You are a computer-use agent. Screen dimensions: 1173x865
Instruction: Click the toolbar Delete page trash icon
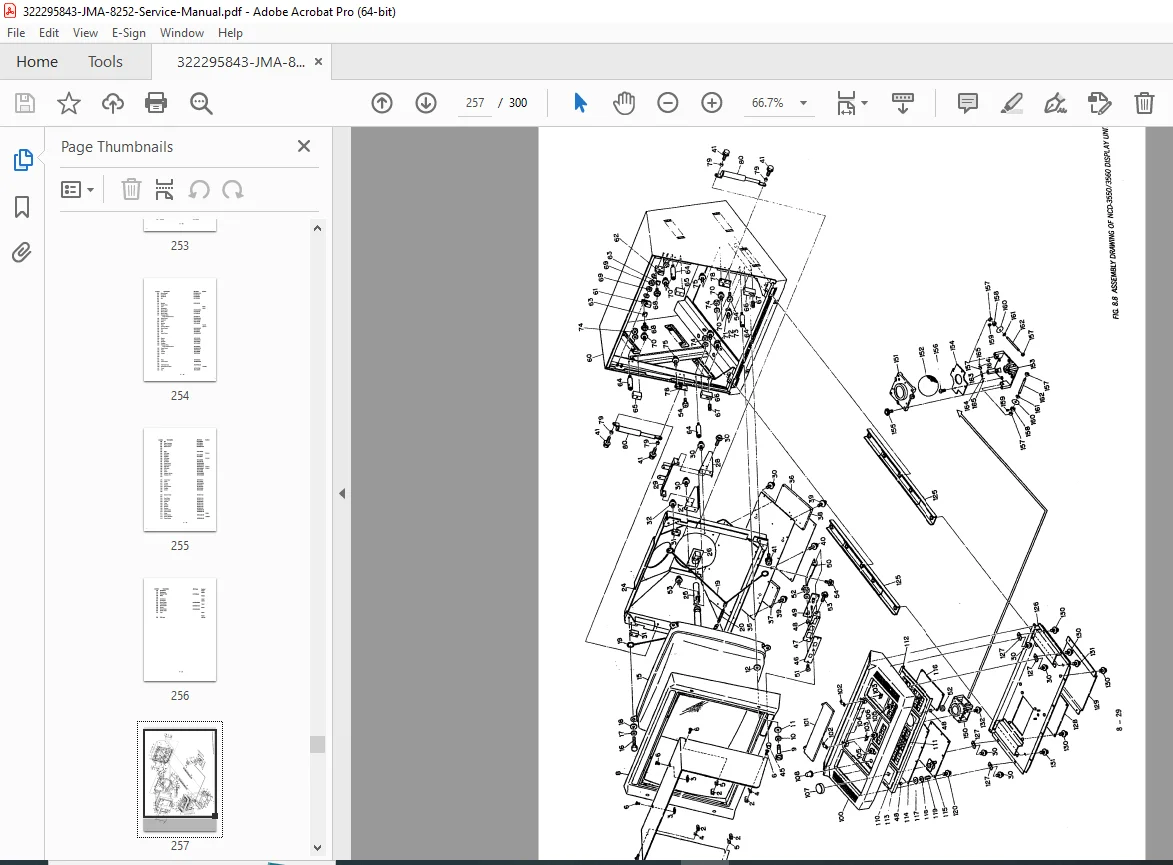1144,103
